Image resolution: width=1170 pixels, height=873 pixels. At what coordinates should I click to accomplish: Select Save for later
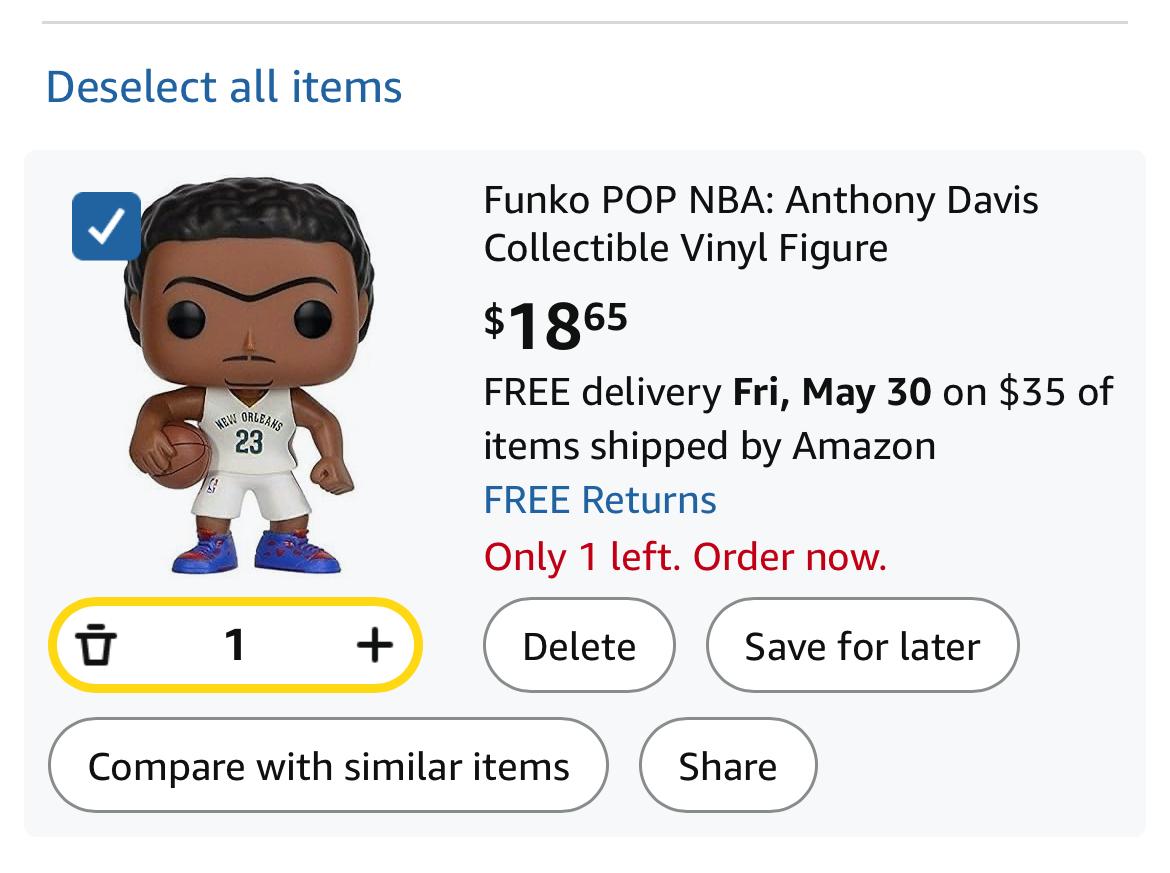tap(863, 645)
